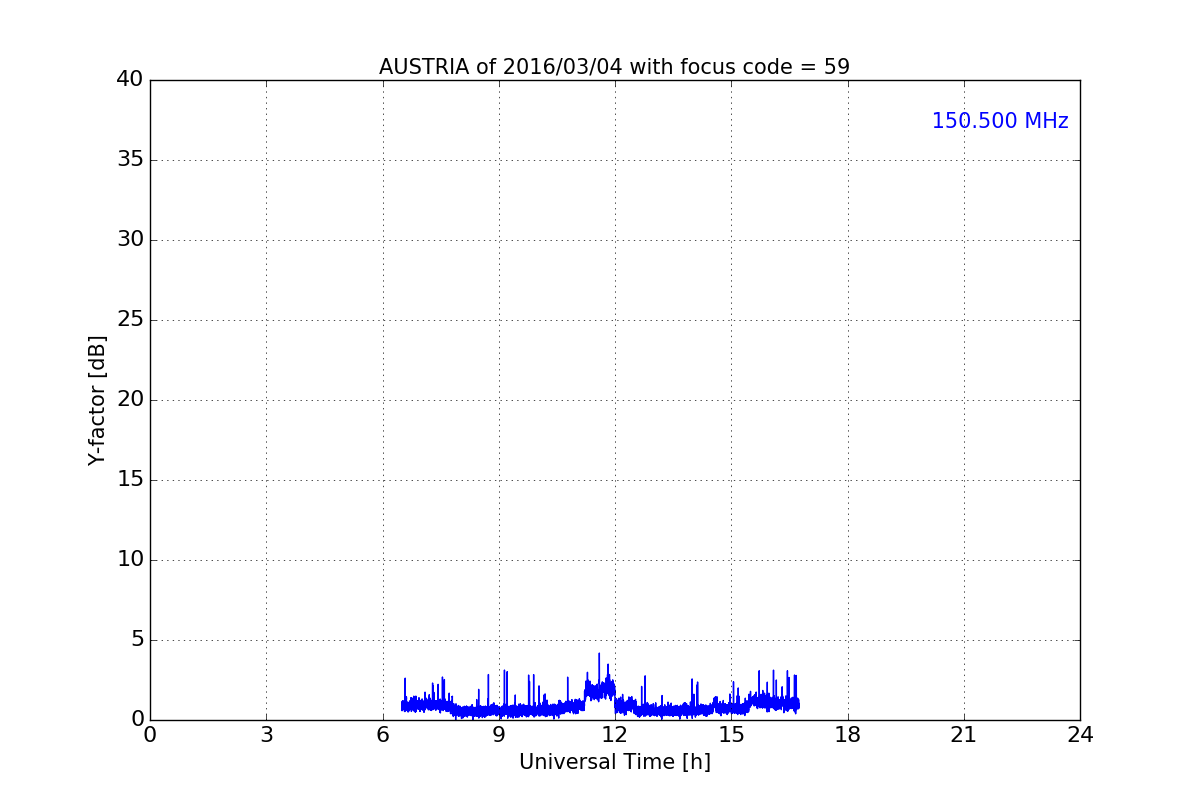Click the x-axis tick label '18'
The height and width of the screenshot is (800, 1200).
pyautogui.click(x=848, y=734)
